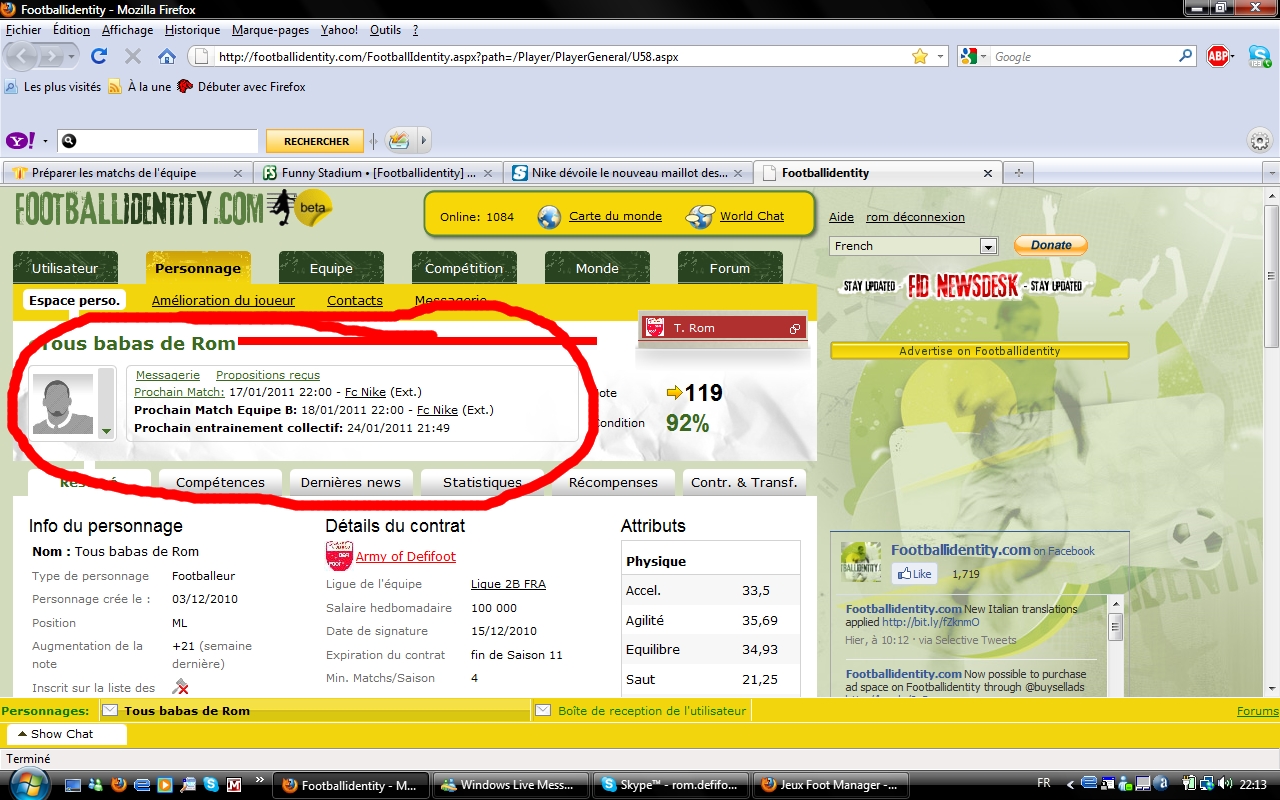
Task: Open the user inbox envelope icon
Action: click(543, 711)
